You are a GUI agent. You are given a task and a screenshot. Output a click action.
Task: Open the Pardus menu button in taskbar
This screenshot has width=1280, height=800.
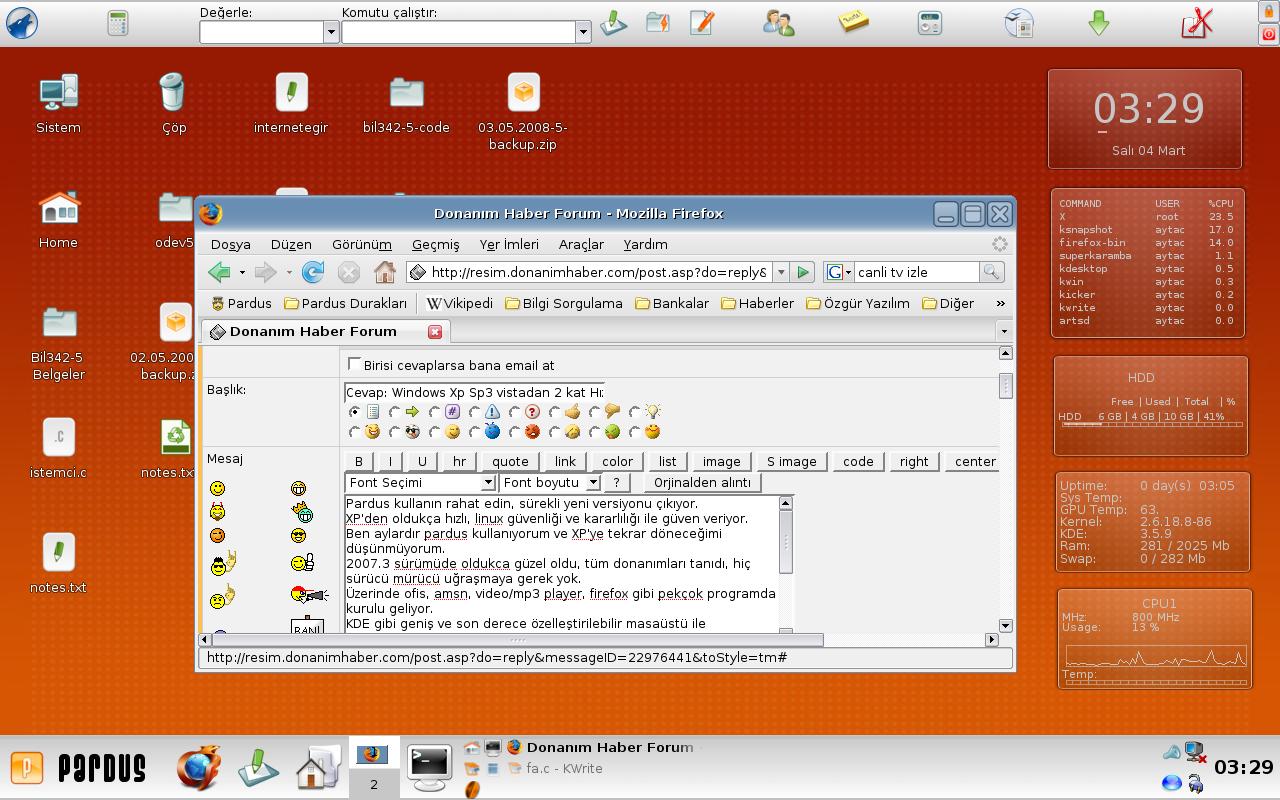(x=27, y=768)
